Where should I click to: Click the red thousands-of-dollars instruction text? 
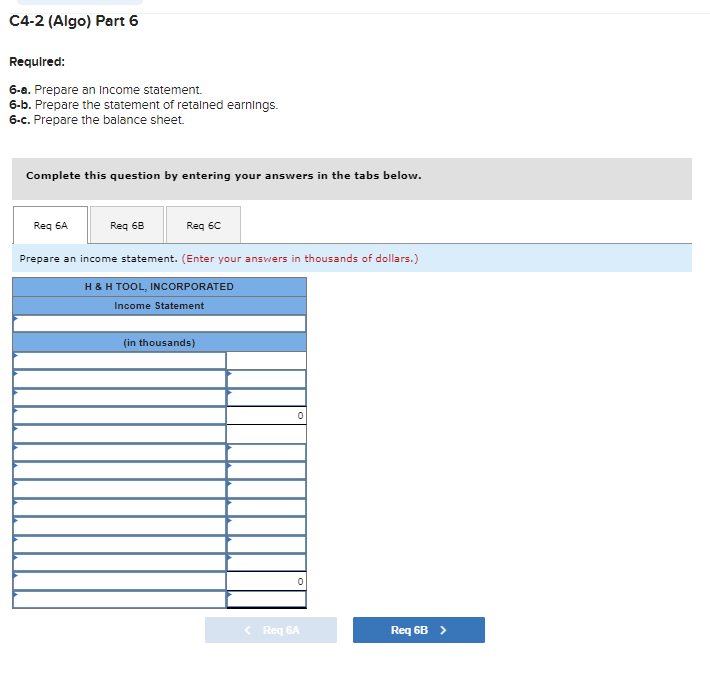click(300, 259)
